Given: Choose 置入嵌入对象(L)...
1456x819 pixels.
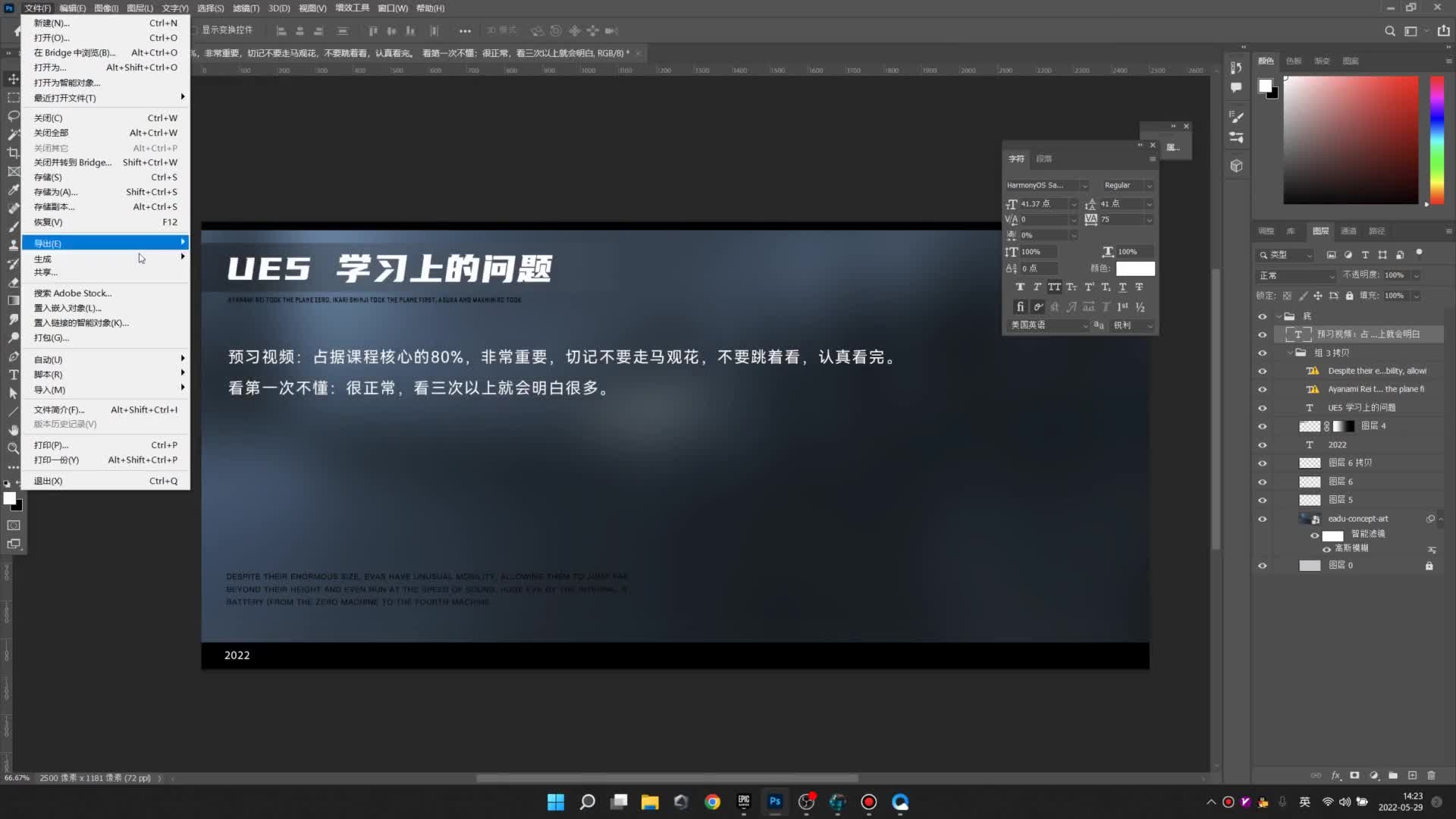Looking at the screenshot, I should (x=105, y=308).
